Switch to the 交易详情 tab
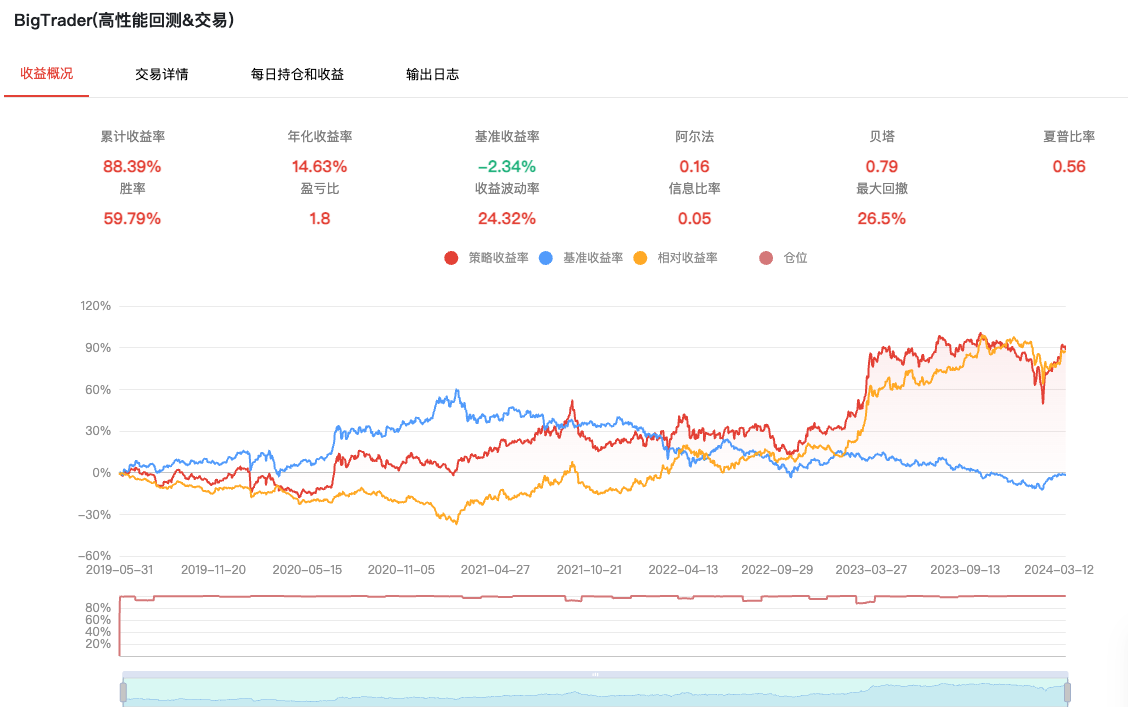Screen dimensions: 1128x707 click(x=161, y=74)
